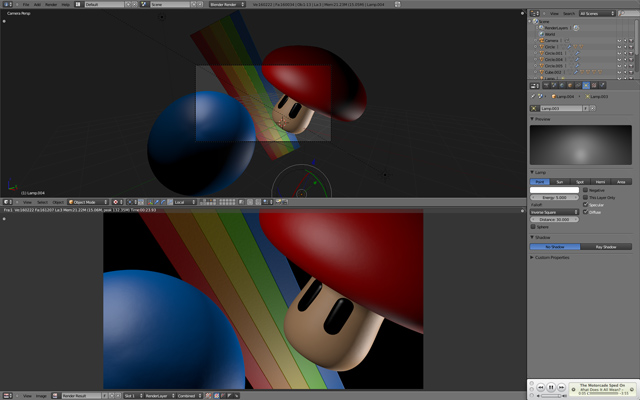Select the World properties tab icon
Image resolution: width=640 pixels, height=400 pixels.
coord(561,86)
